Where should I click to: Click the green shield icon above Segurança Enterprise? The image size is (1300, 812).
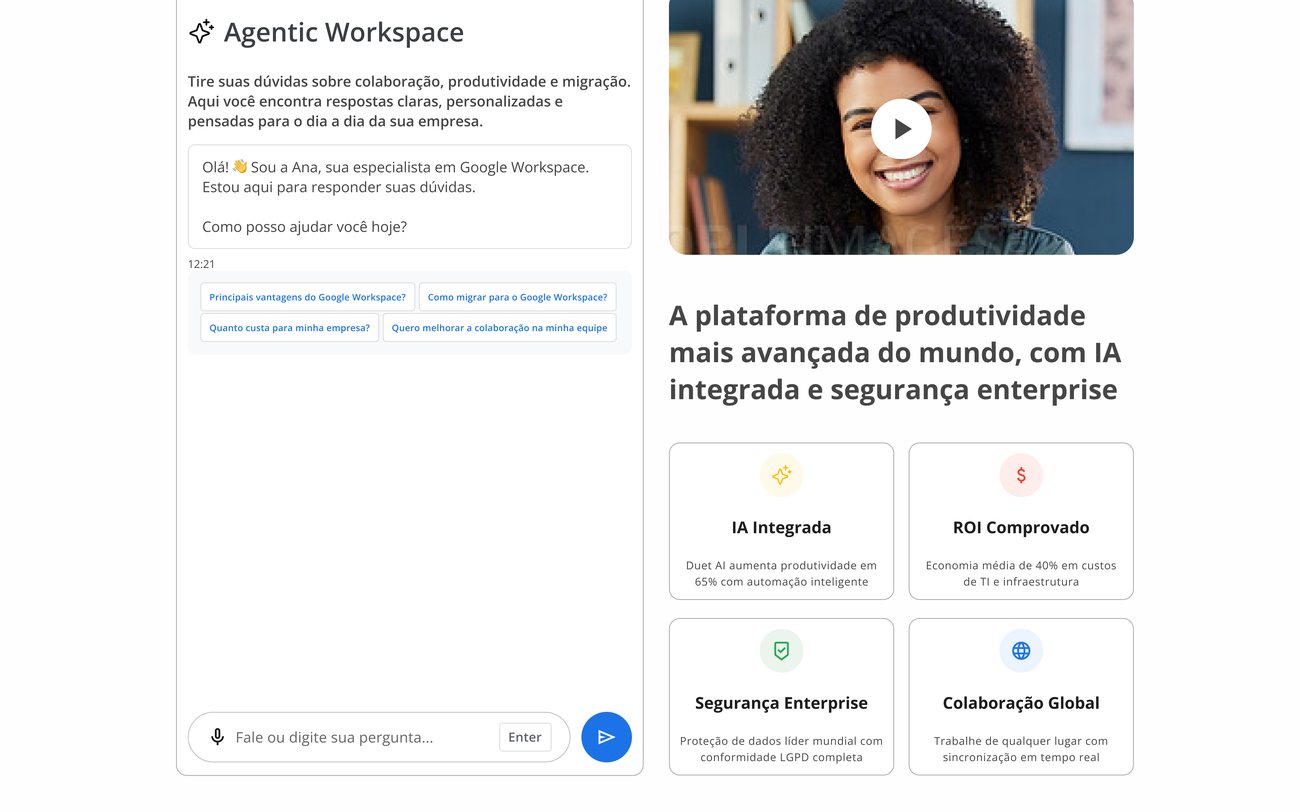[781, 651]
